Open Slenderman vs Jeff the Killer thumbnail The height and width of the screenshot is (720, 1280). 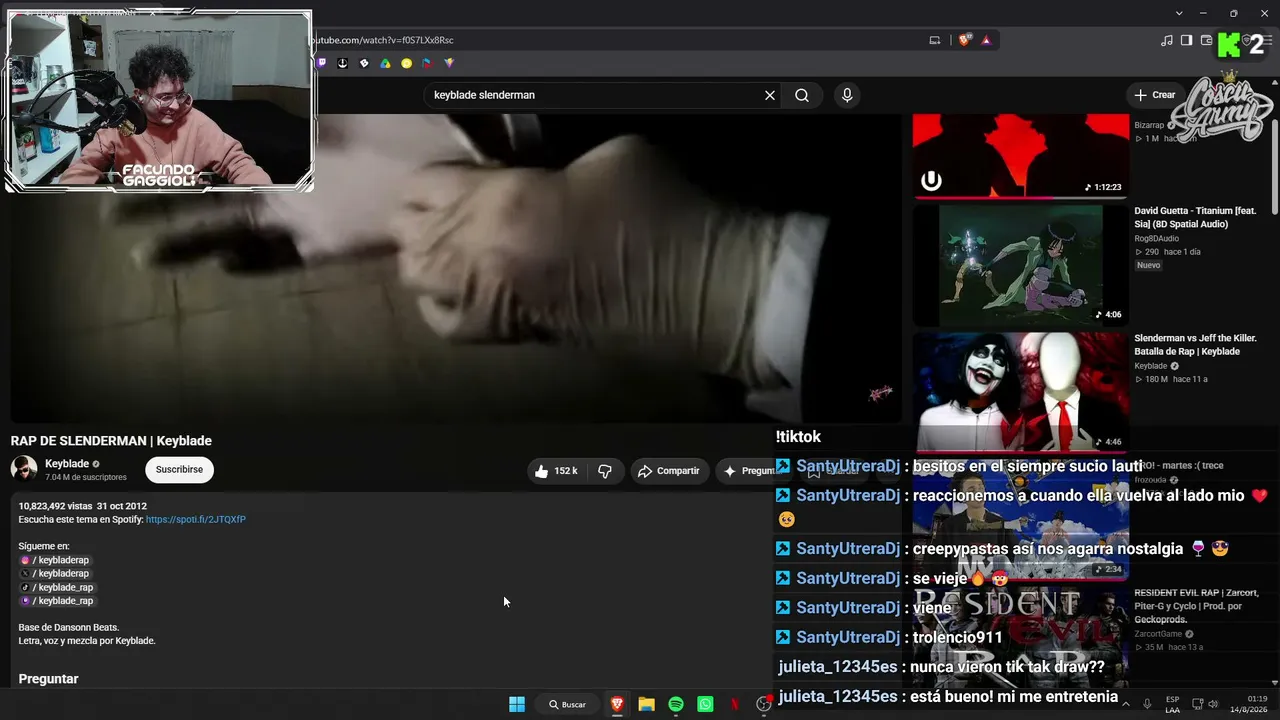pyautogui.click(x=1021, y=392)
